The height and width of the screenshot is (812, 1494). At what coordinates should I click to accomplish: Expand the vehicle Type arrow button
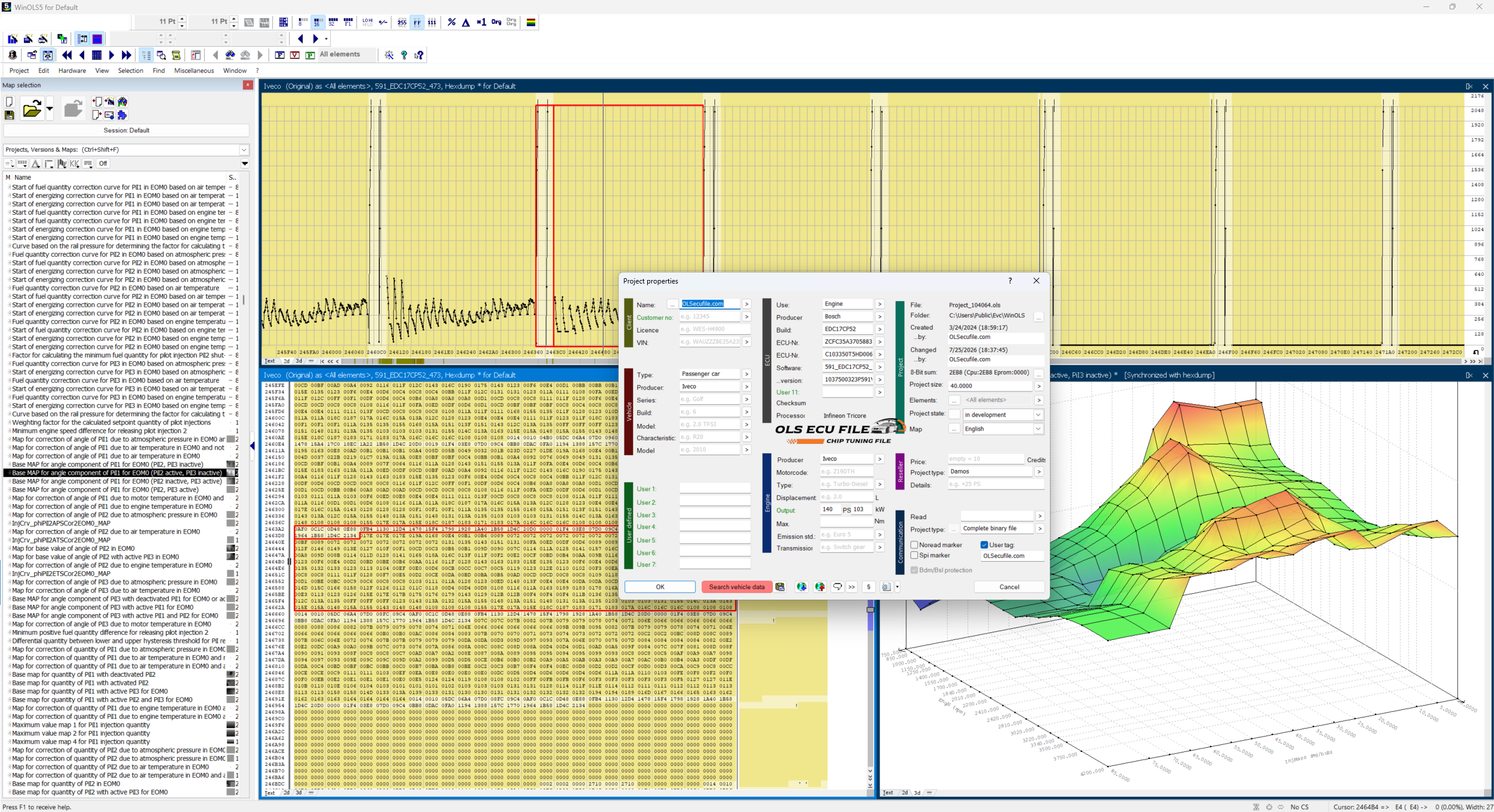point(746,374)
